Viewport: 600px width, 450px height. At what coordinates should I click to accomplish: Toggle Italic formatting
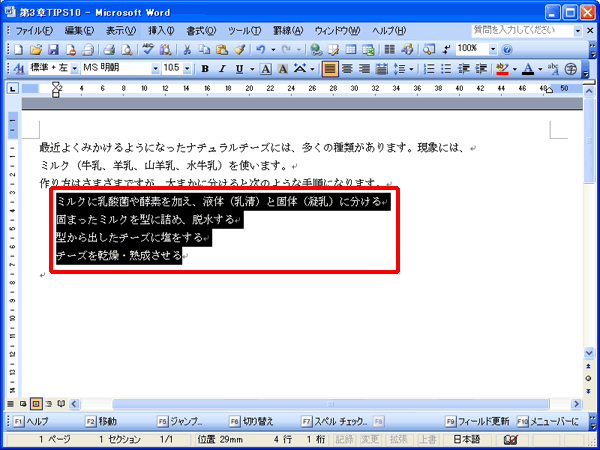click(222, 69)
